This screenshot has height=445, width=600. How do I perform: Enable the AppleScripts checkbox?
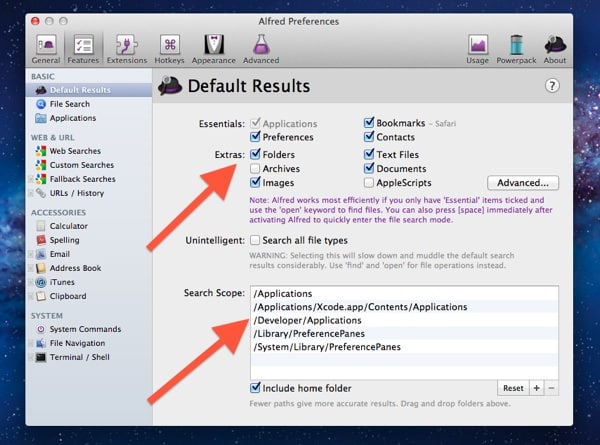click(369, 183)
